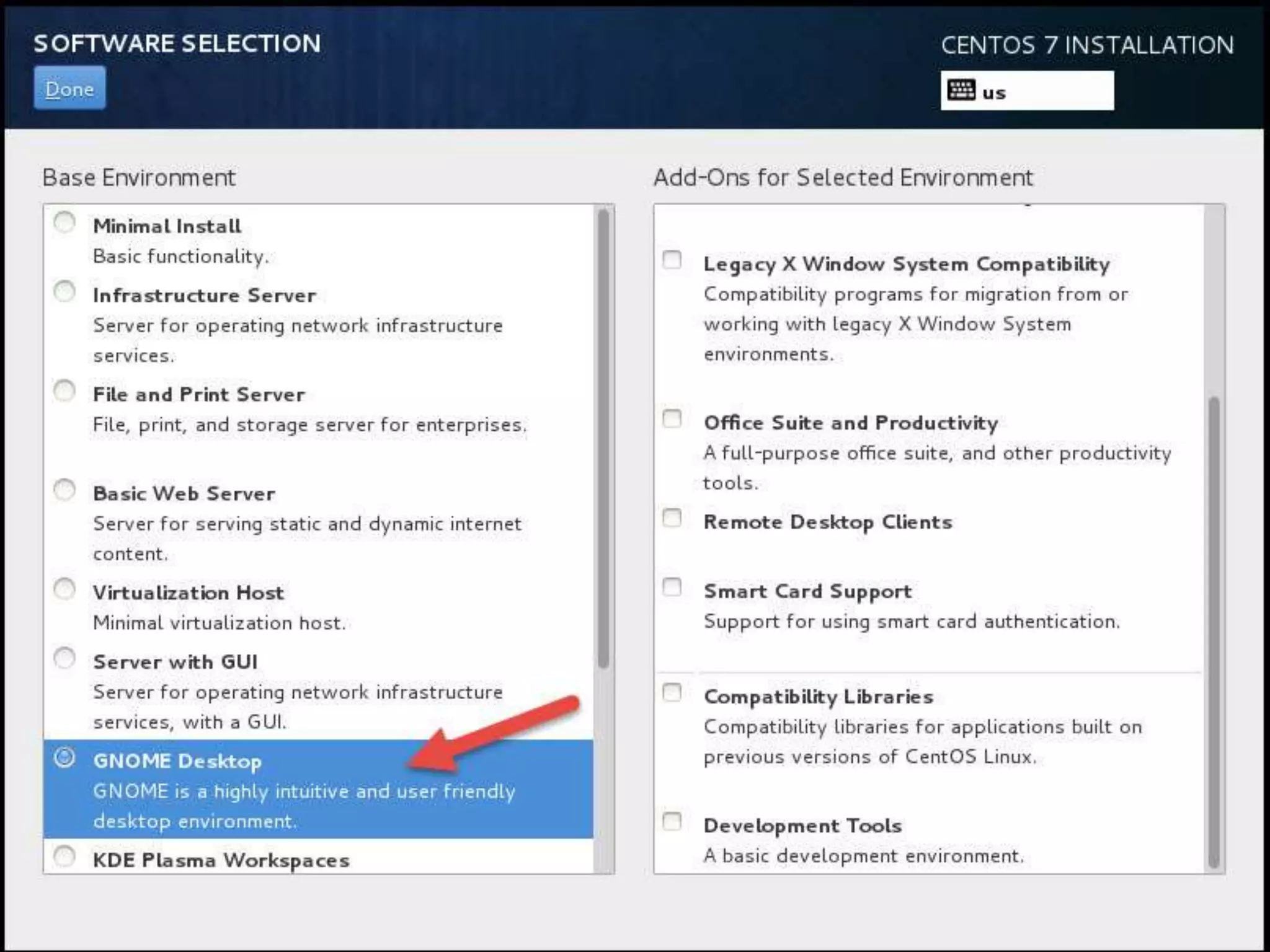Enable Smart Card Support checkbox

click(672, 587)
